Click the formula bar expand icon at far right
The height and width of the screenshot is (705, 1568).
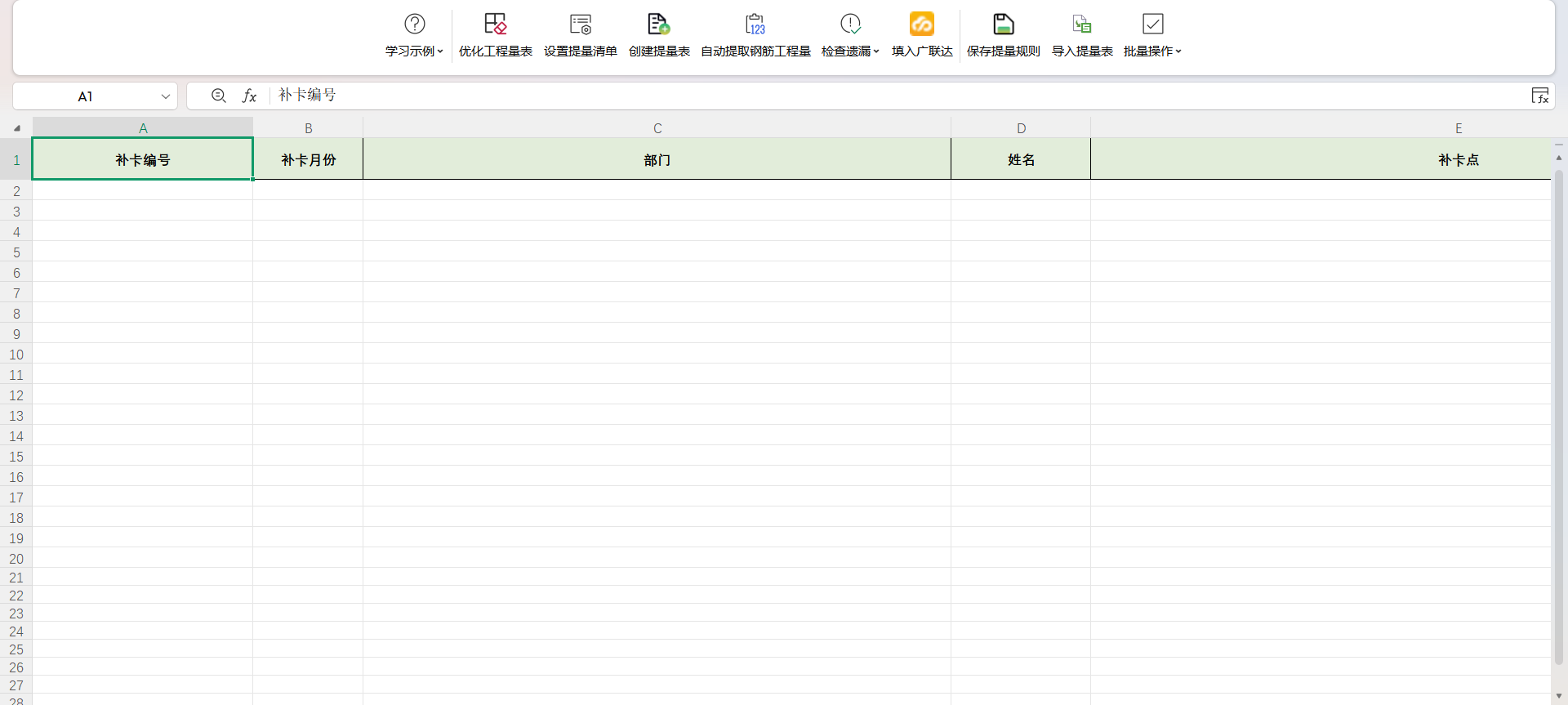[1539, 96]
